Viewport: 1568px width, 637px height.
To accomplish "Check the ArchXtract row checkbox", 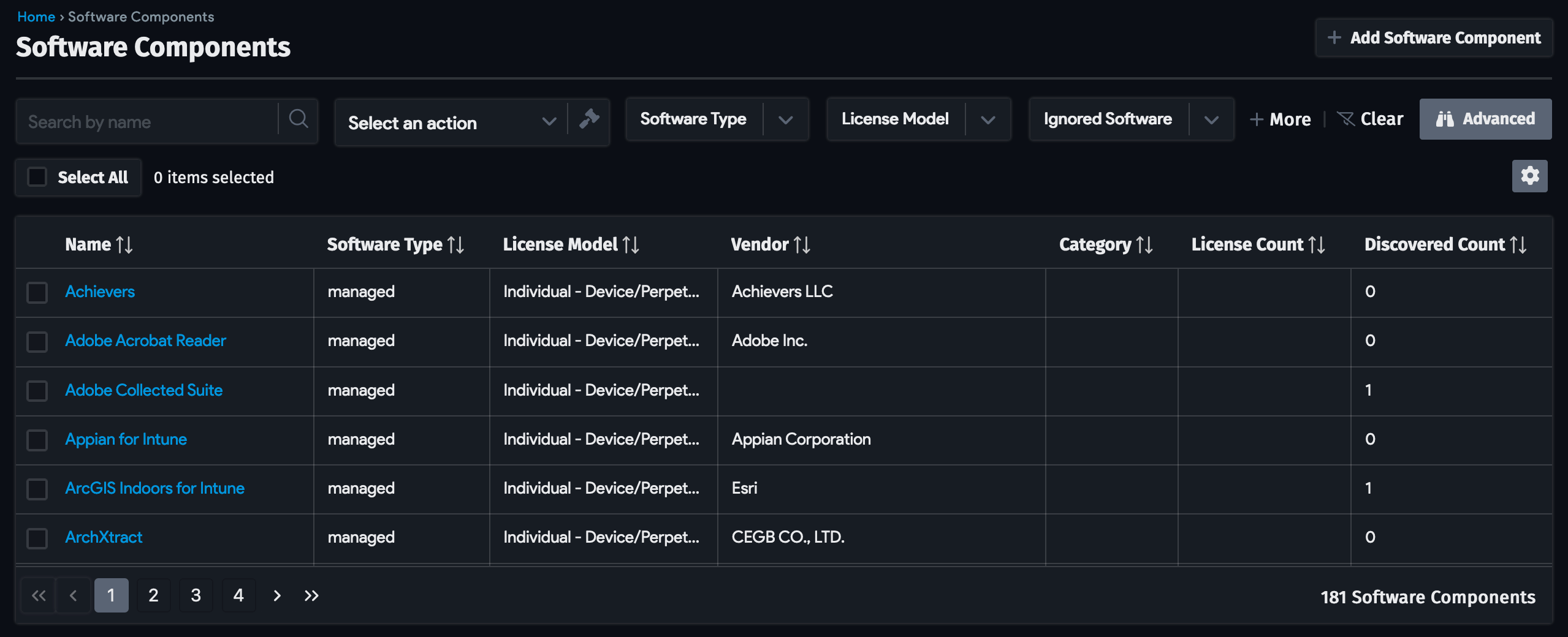I will click(x=37, y=538).
